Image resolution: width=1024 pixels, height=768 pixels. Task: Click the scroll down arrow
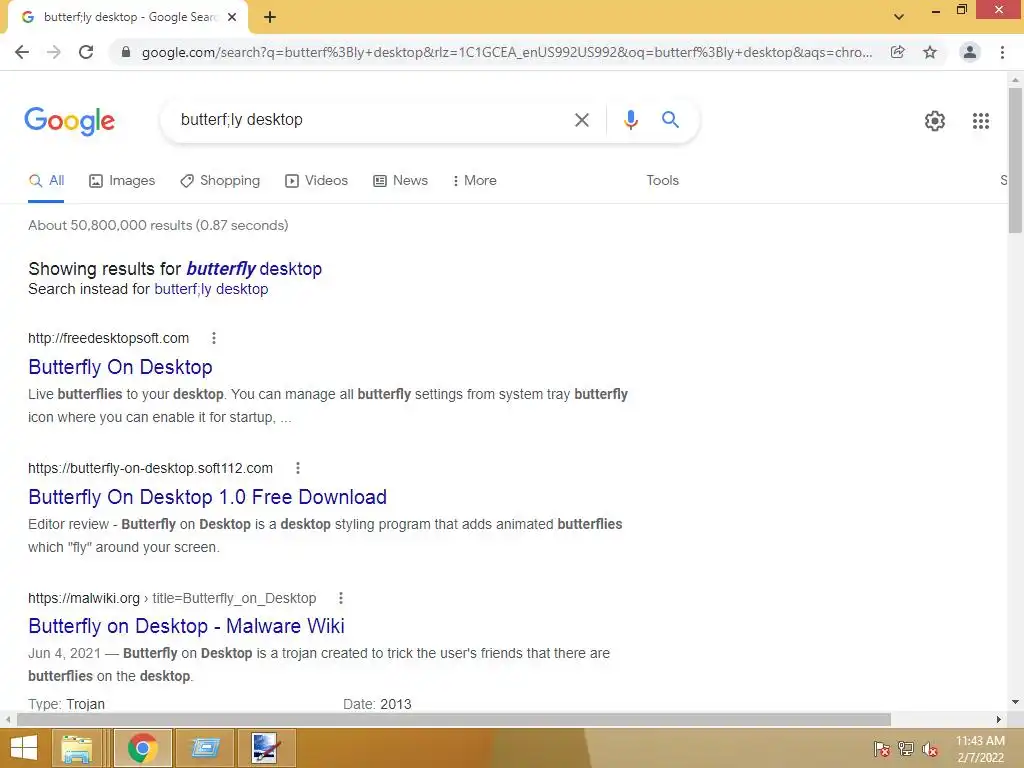click(1015, 703)
